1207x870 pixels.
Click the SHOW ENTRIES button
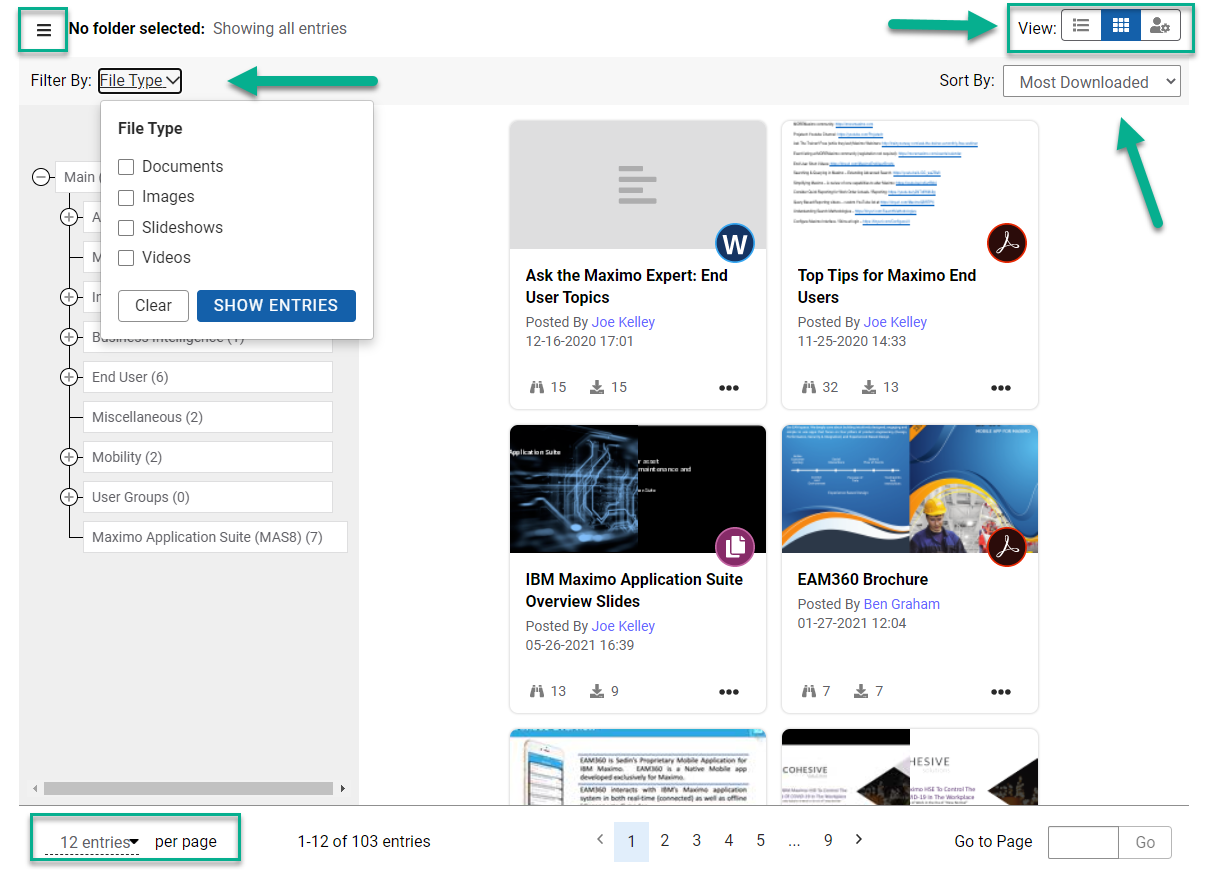point(276,306)
